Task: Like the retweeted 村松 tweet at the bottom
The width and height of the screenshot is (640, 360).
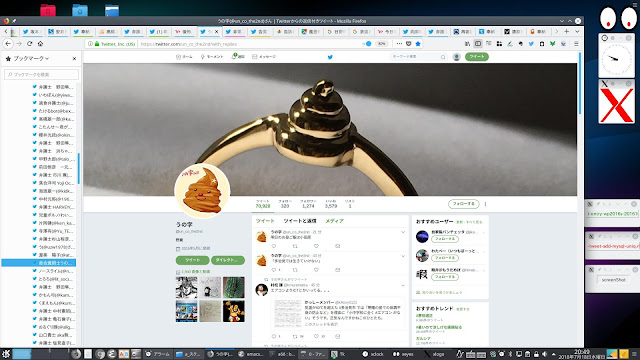Action: 316,336
